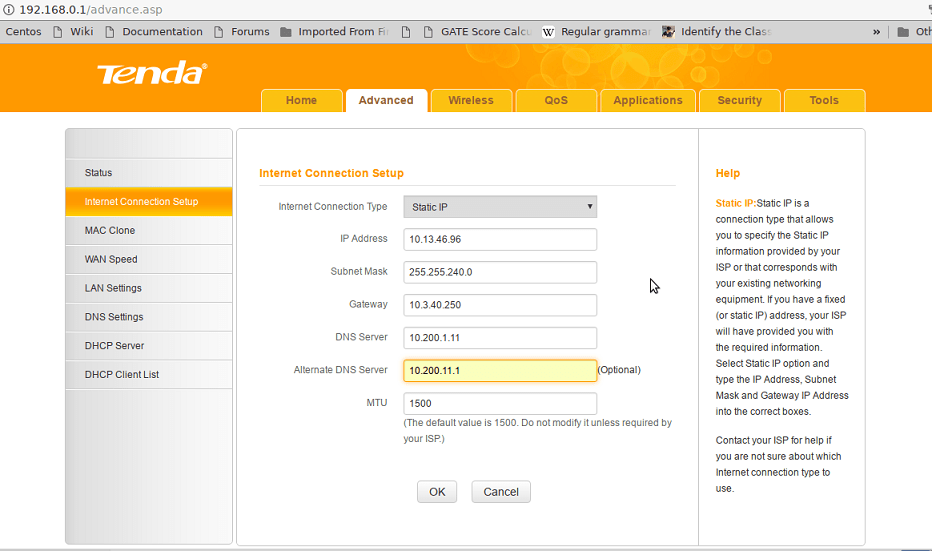This screenshot has width=932, height=551.
Task: Open the Other bookmarks folder
Action: 914,32
